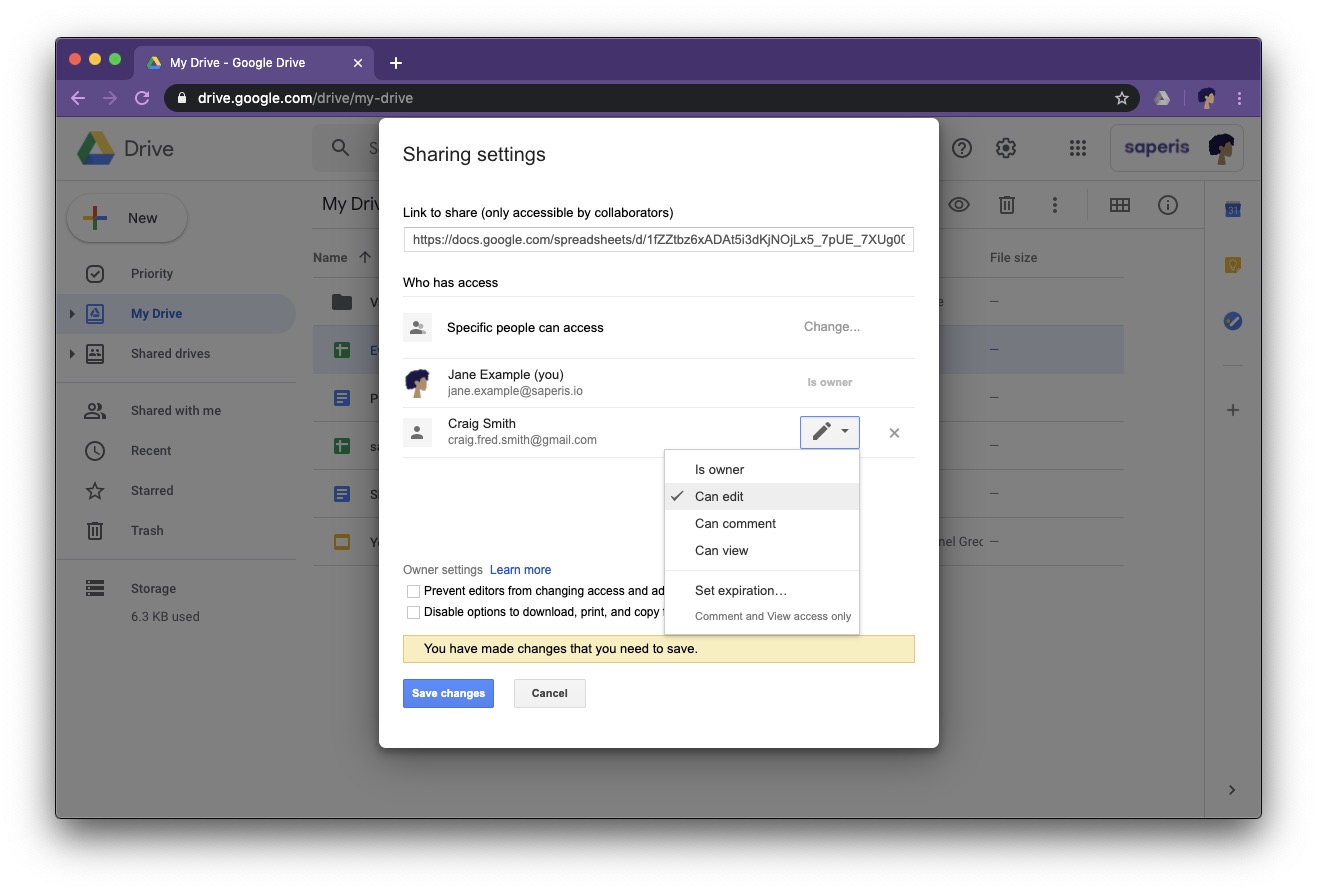
Task: Click the View details info icon
Action: [1167, 204]
